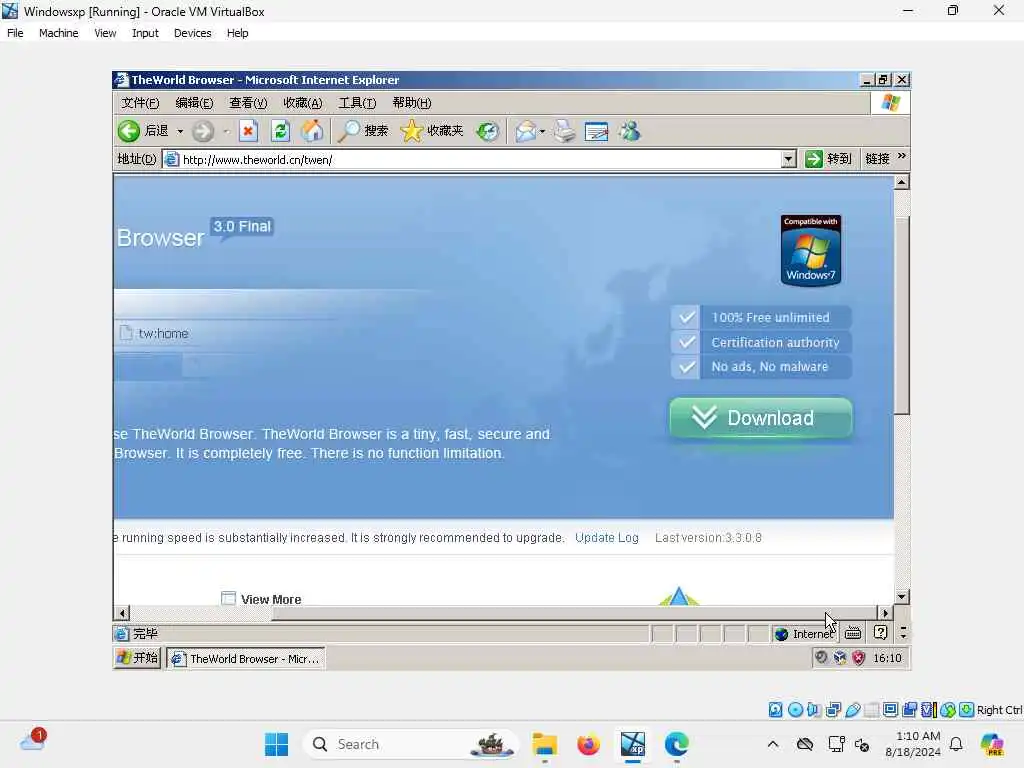Viewport: 1024px width, 768px height.
Task: Open File Explorer from the taskbar
Action: (544, 744)
